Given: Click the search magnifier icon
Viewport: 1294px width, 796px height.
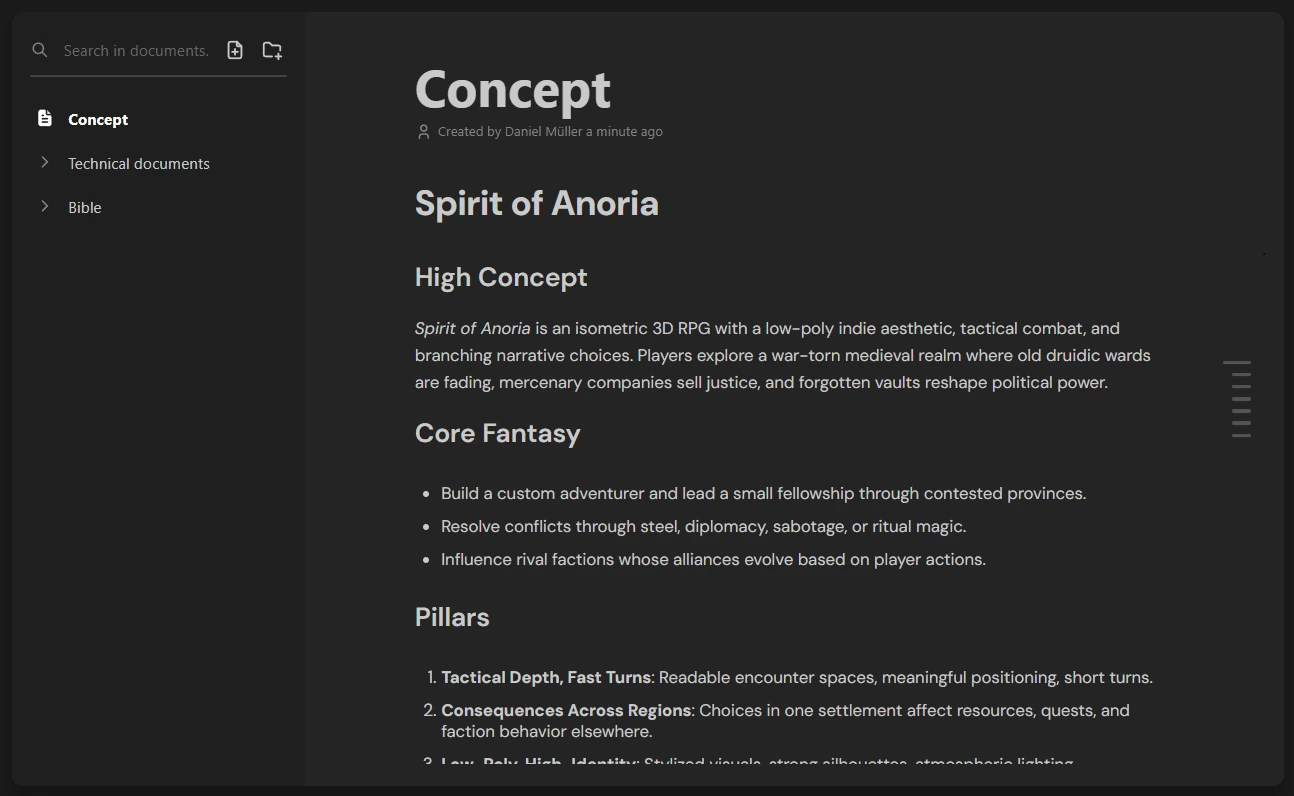Looking at the screenshot, I should [40, 50].
